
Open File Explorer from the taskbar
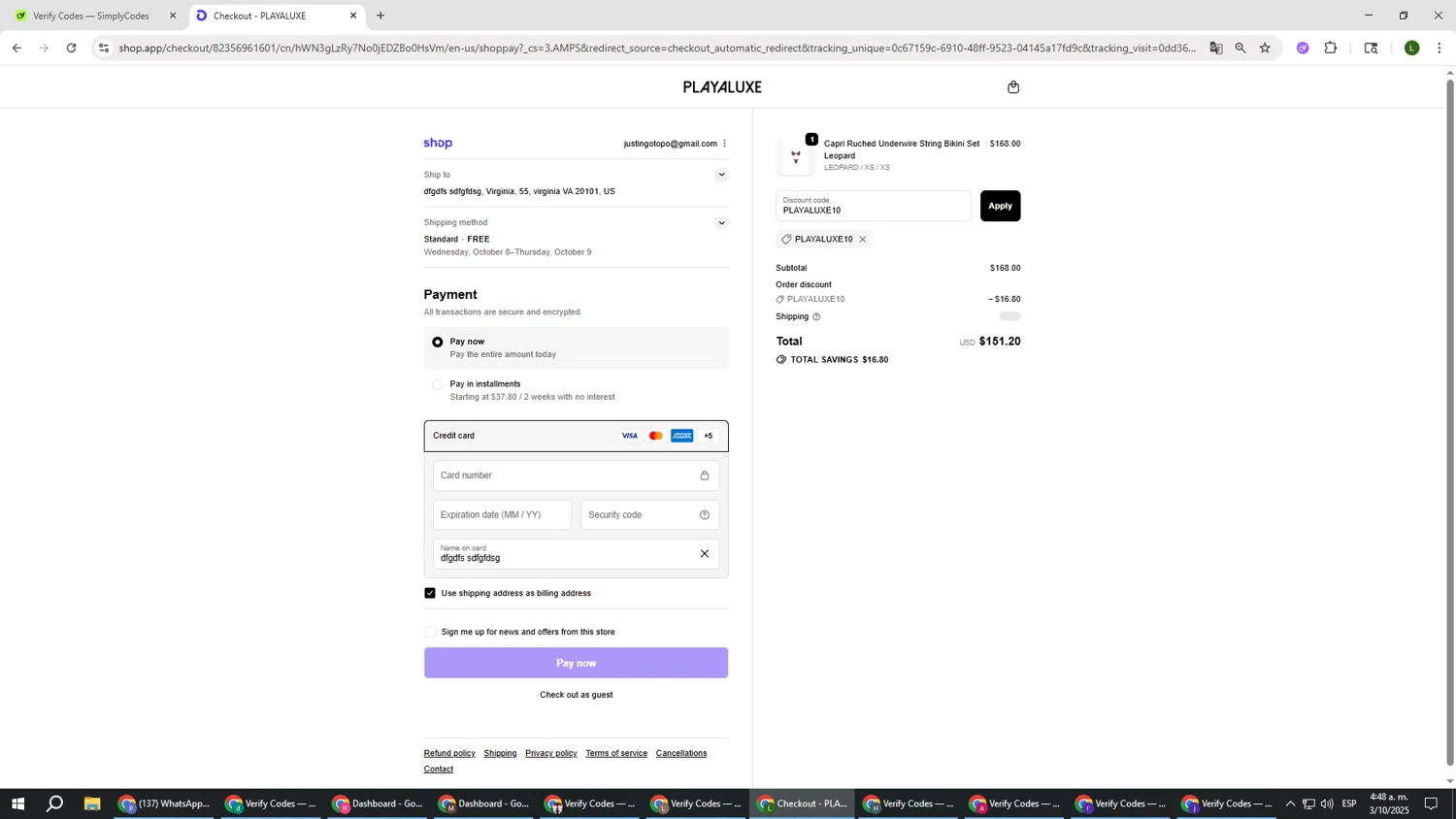92,803
